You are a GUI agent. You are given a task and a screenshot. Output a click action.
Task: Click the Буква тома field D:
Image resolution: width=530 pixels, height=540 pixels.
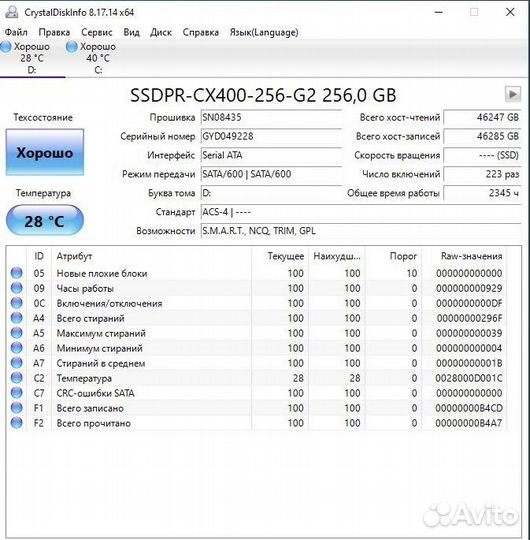click(271, 193)
